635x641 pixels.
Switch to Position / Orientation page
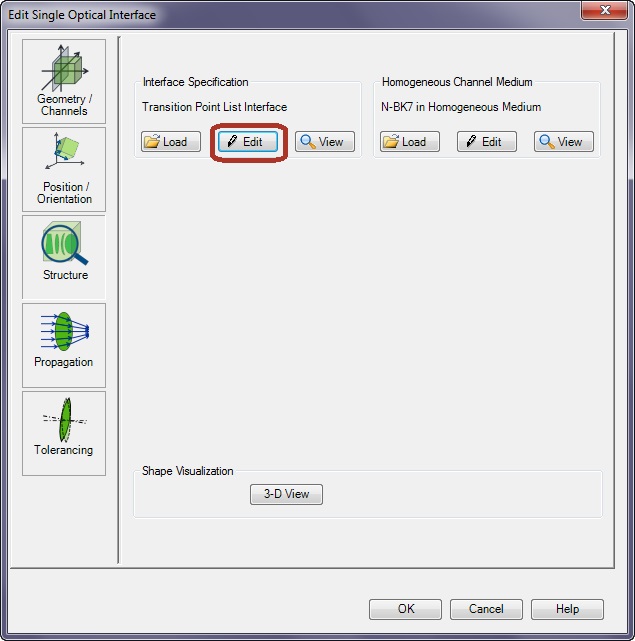(64, 169)
